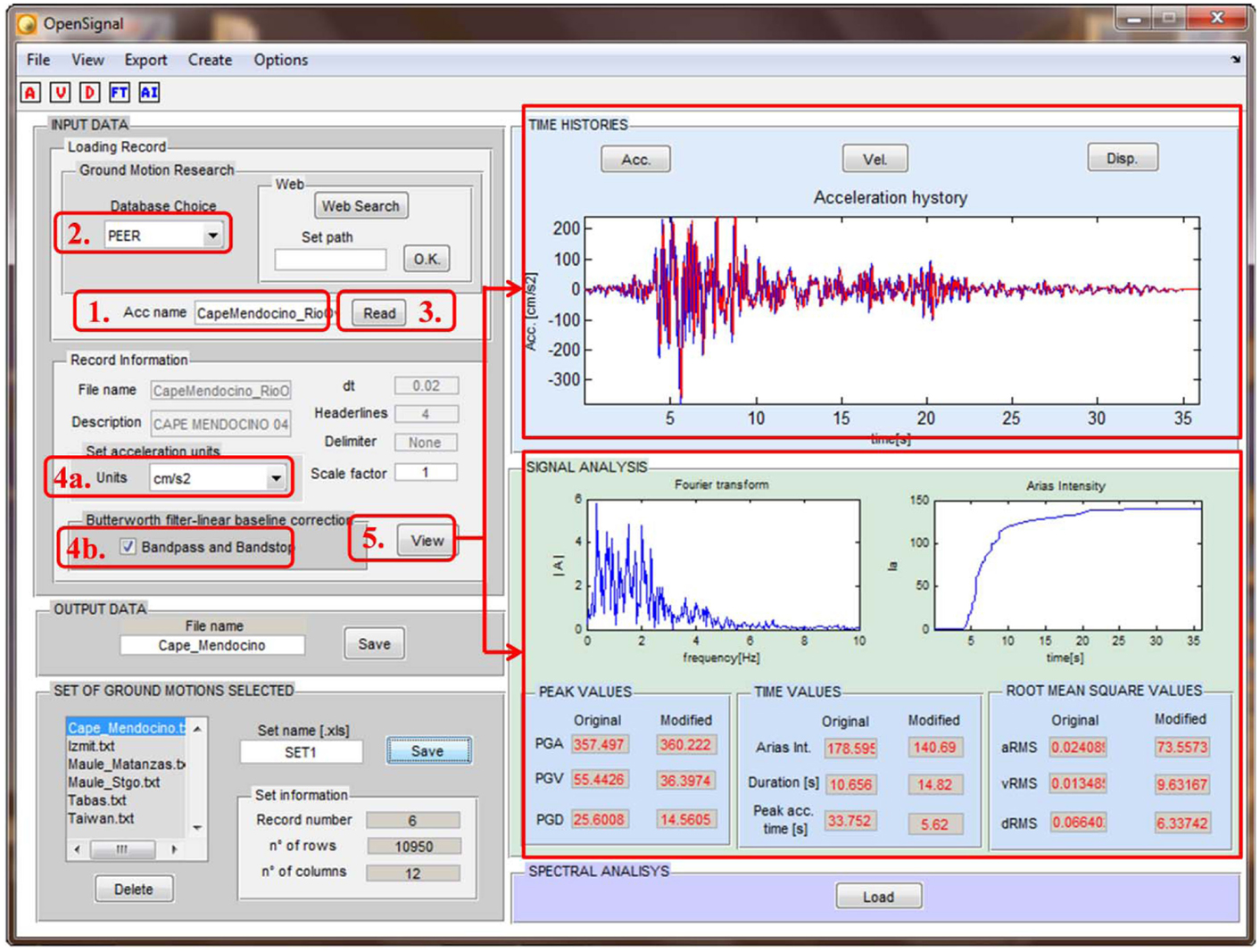Click the list's horizontal scrollbar thumb
This screenshot has width=1260, height=952.
coord(122,849)
